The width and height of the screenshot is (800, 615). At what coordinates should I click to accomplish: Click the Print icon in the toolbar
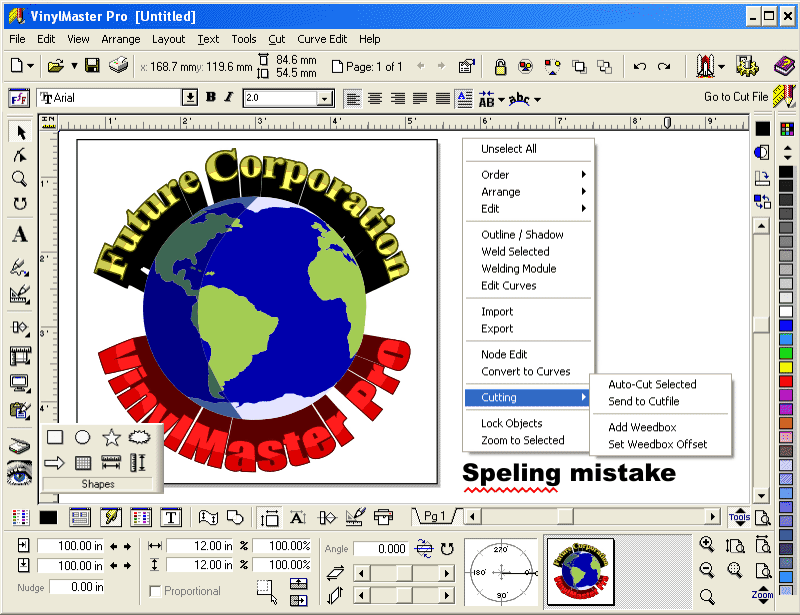coord(118,66)
